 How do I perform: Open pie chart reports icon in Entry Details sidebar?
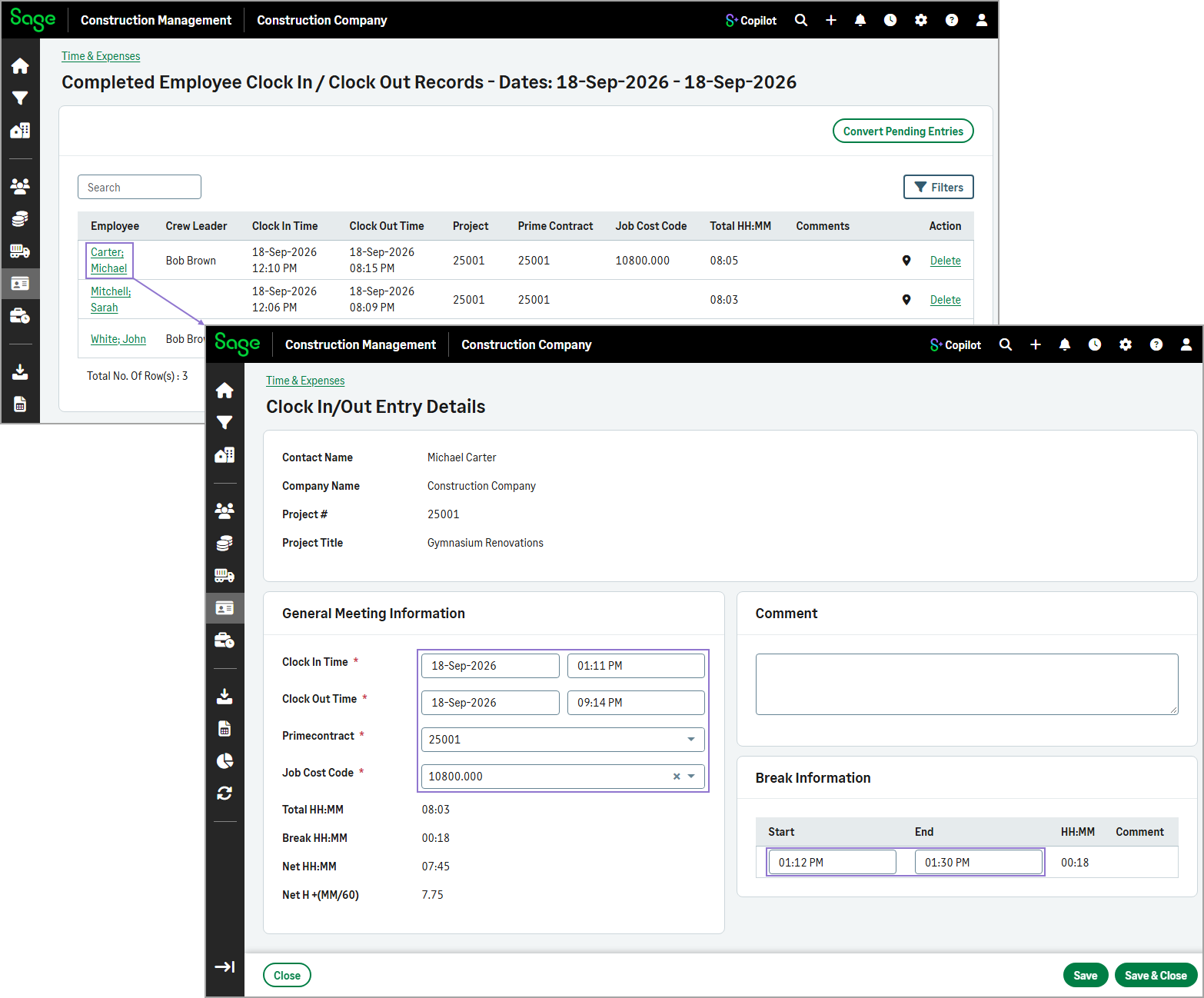coord(225,761)
